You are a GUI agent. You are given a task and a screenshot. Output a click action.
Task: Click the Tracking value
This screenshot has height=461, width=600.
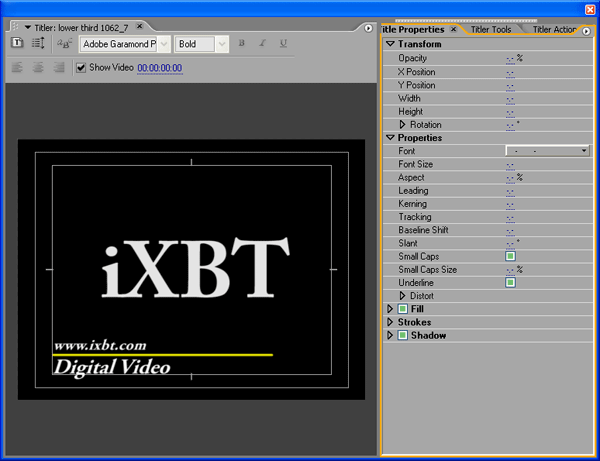(510, 217)
